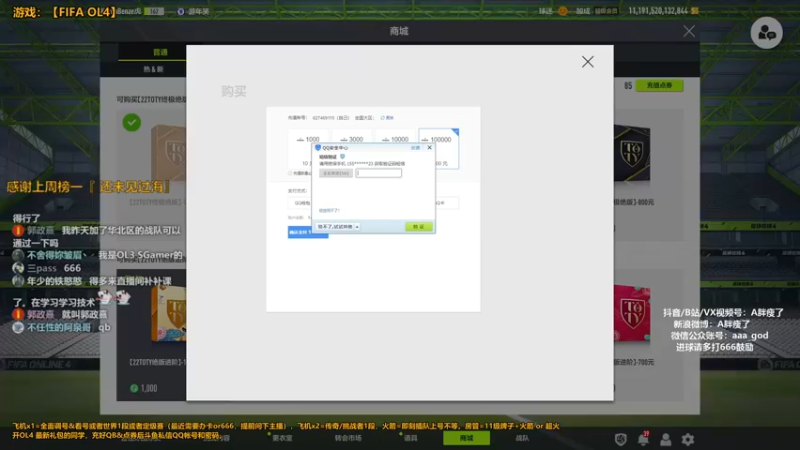Select the QQ卡 payment method
Screen dimensions: 800x450
click(x=447, y=203)
